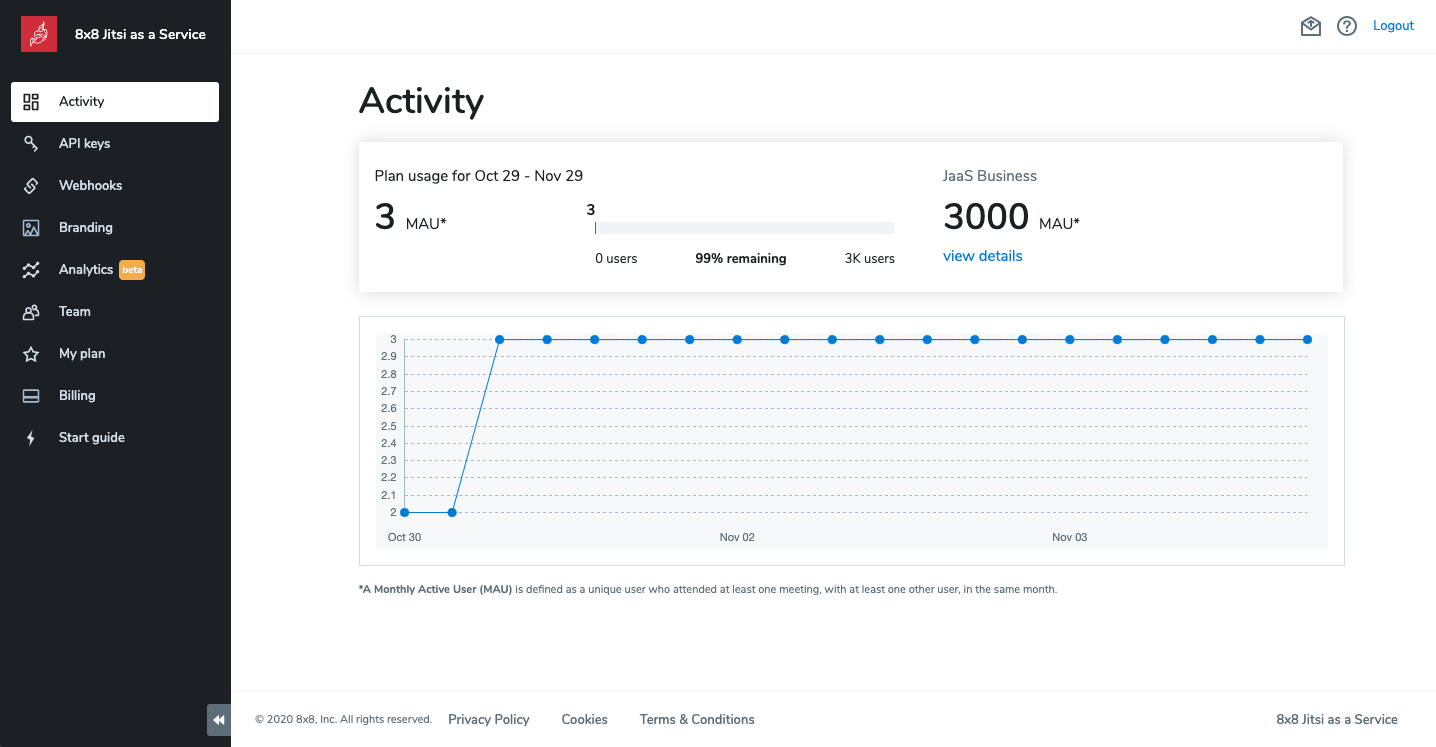The width and height of the screenshot is (1436, 747).
Task: Select Branding in the sidebar
Action: pyautogui.click(x=115, y=228)
